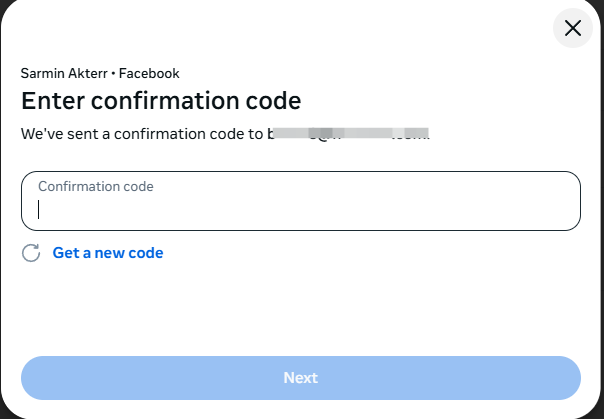Click the blurred email address text
The image size is (604, 419).
[x=348, y=133]
